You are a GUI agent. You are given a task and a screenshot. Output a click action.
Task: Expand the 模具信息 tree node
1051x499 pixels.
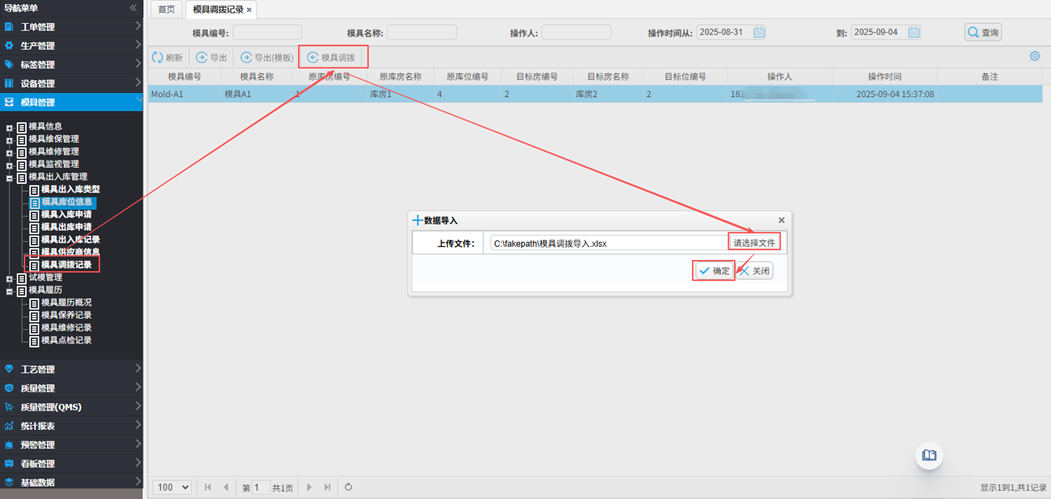pos(10,127)
